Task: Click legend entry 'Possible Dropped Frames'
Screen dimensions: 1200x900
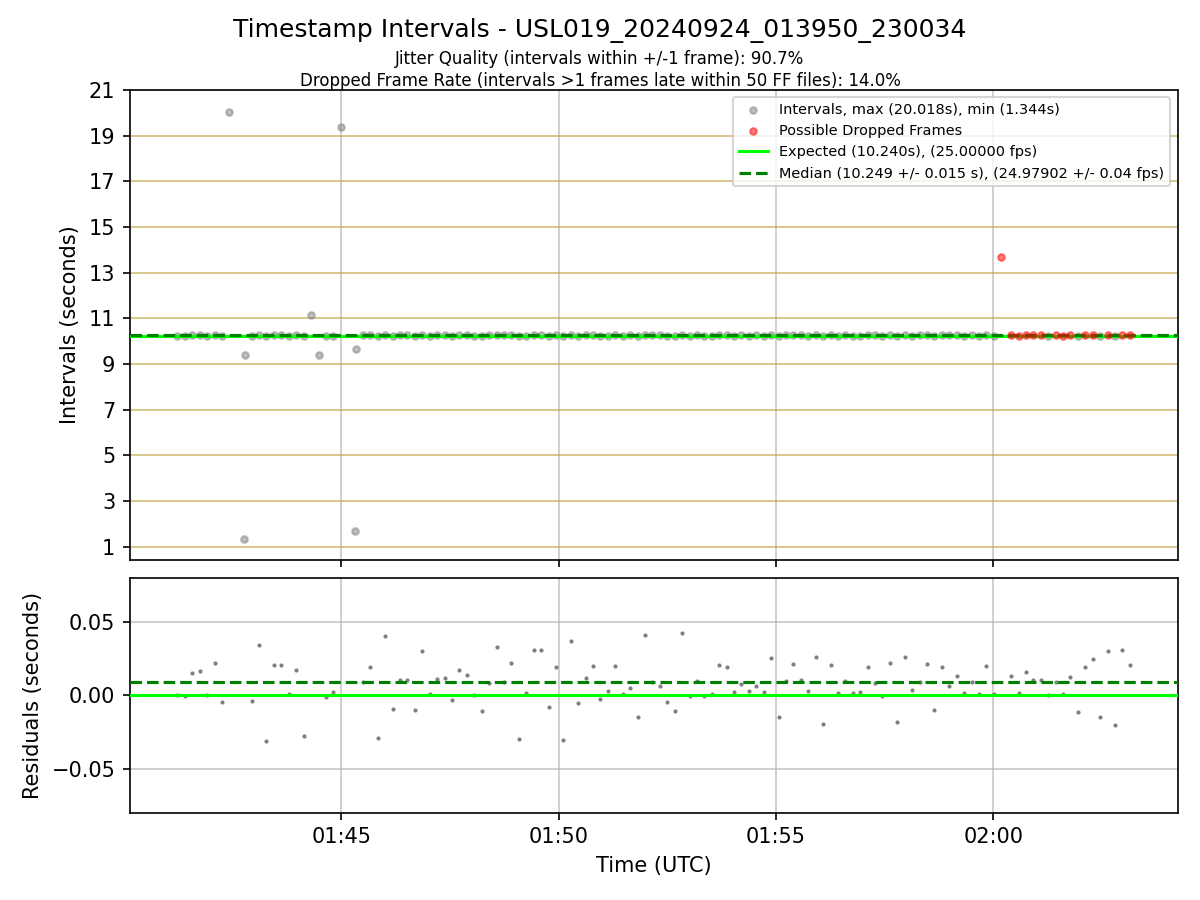Action: pyautogui.click(x=870, y=130)
